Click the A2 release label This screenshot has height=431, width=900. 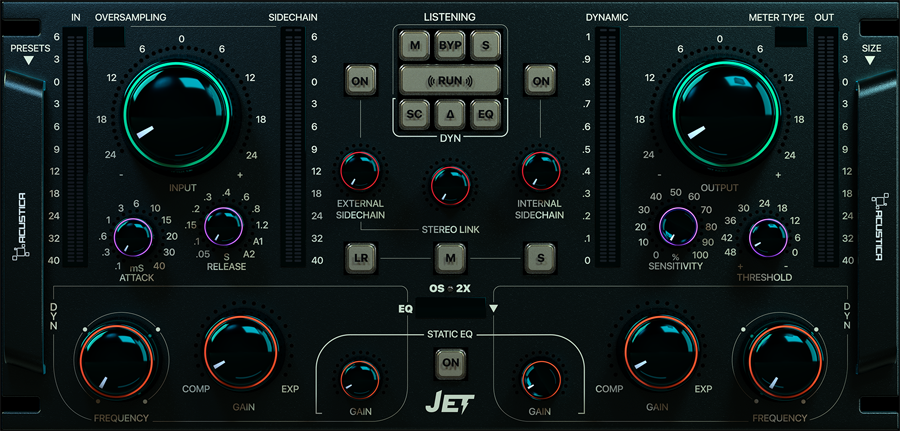click(x=249, y=254)
